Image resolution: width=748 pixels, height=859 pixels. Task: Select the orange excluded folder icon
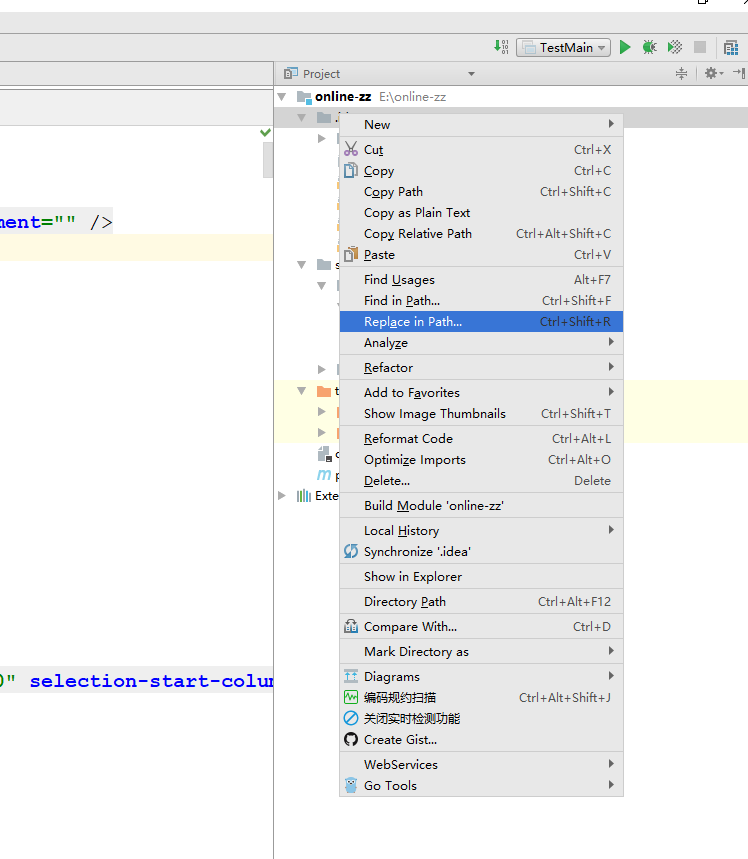click(324, 391)
